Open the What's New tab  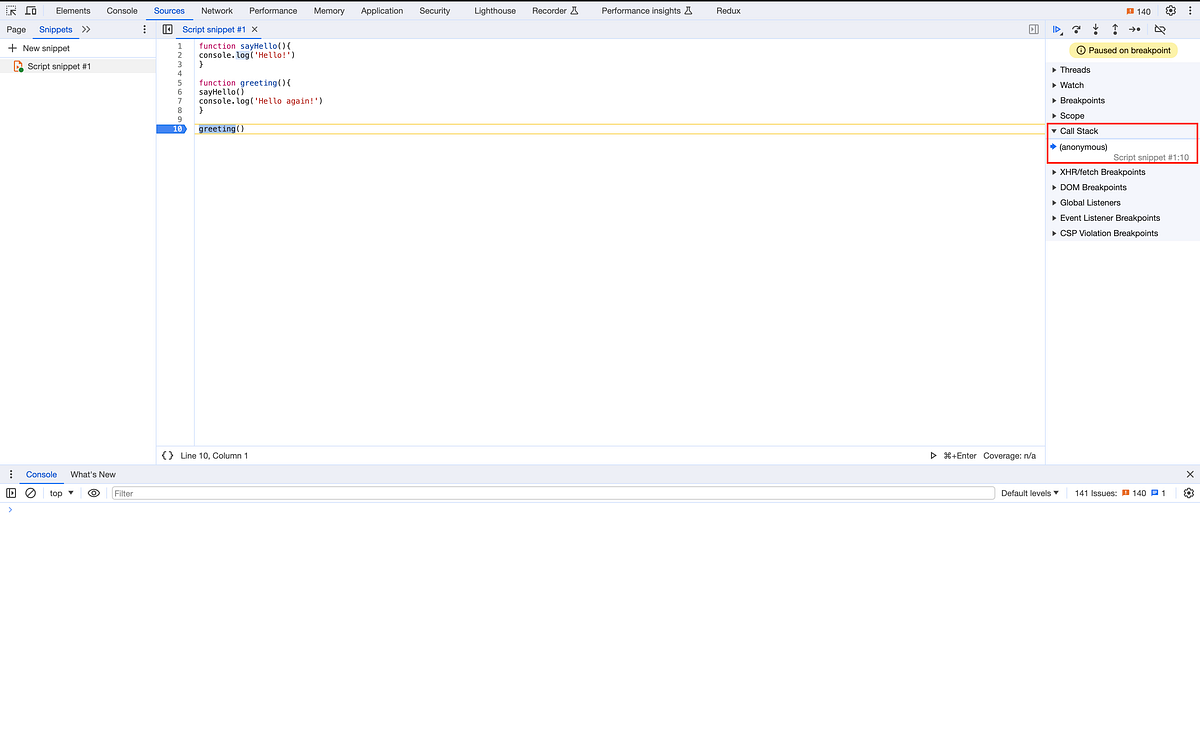pyautogui.click(x=93, y=474)
